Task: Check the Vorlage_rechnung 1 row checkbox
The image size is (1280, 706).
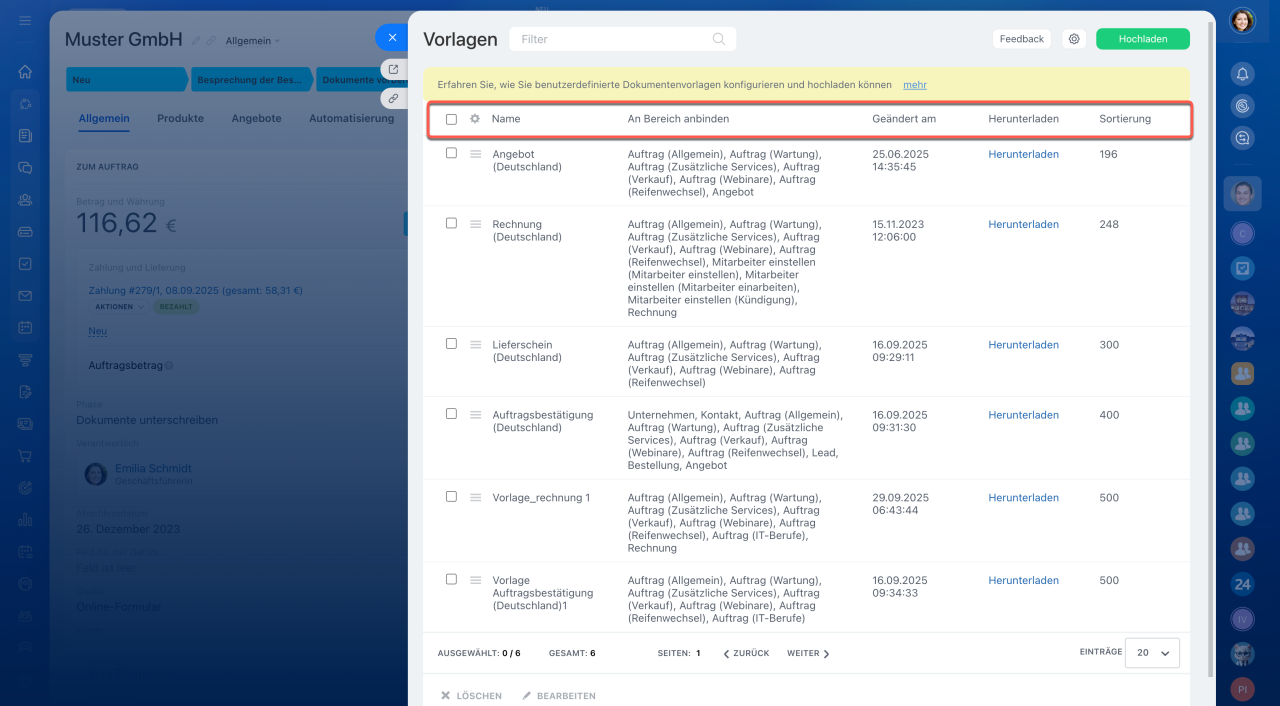Action: [451, 496]
